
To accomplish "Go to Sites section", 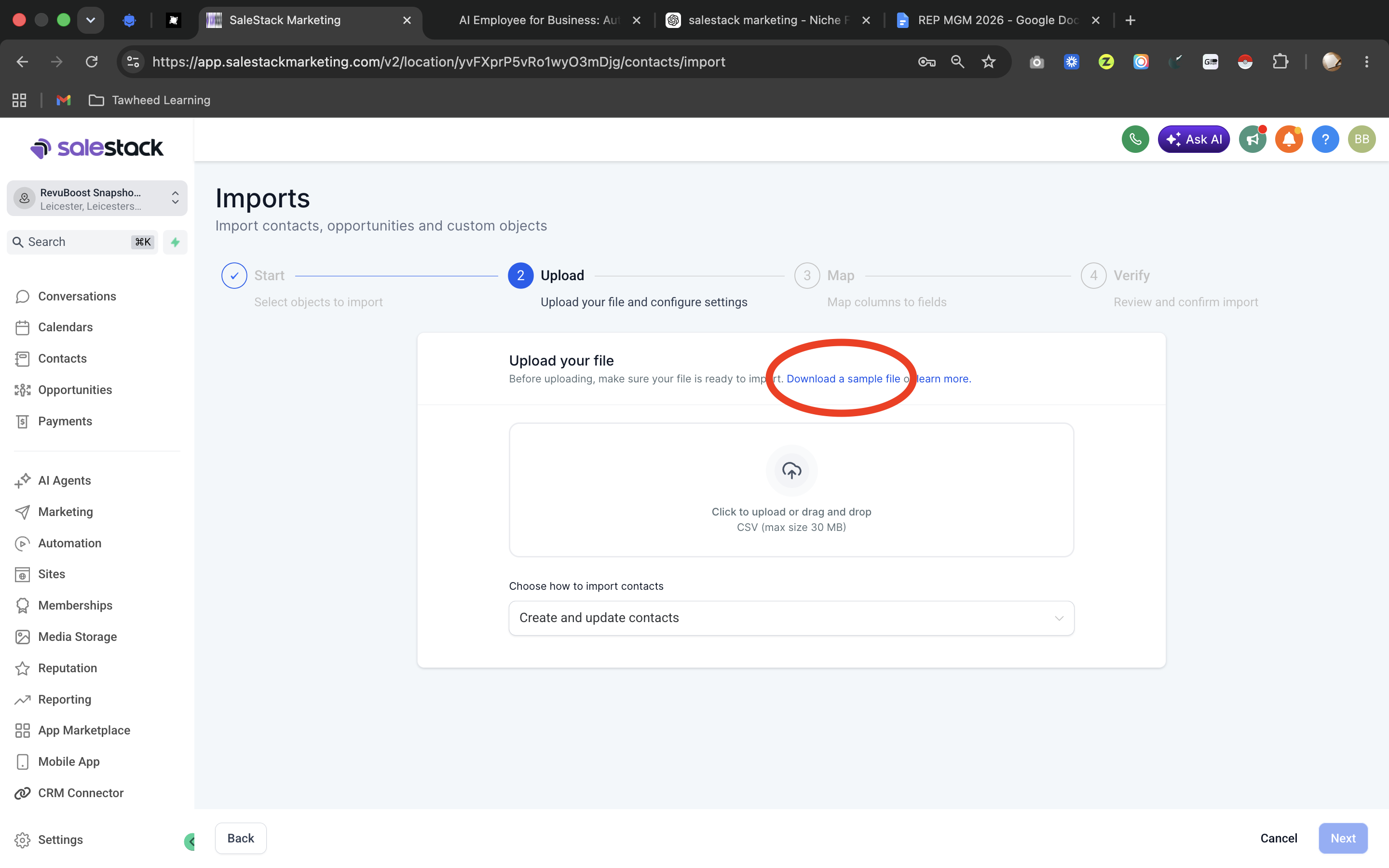I will tap(51, 574).
